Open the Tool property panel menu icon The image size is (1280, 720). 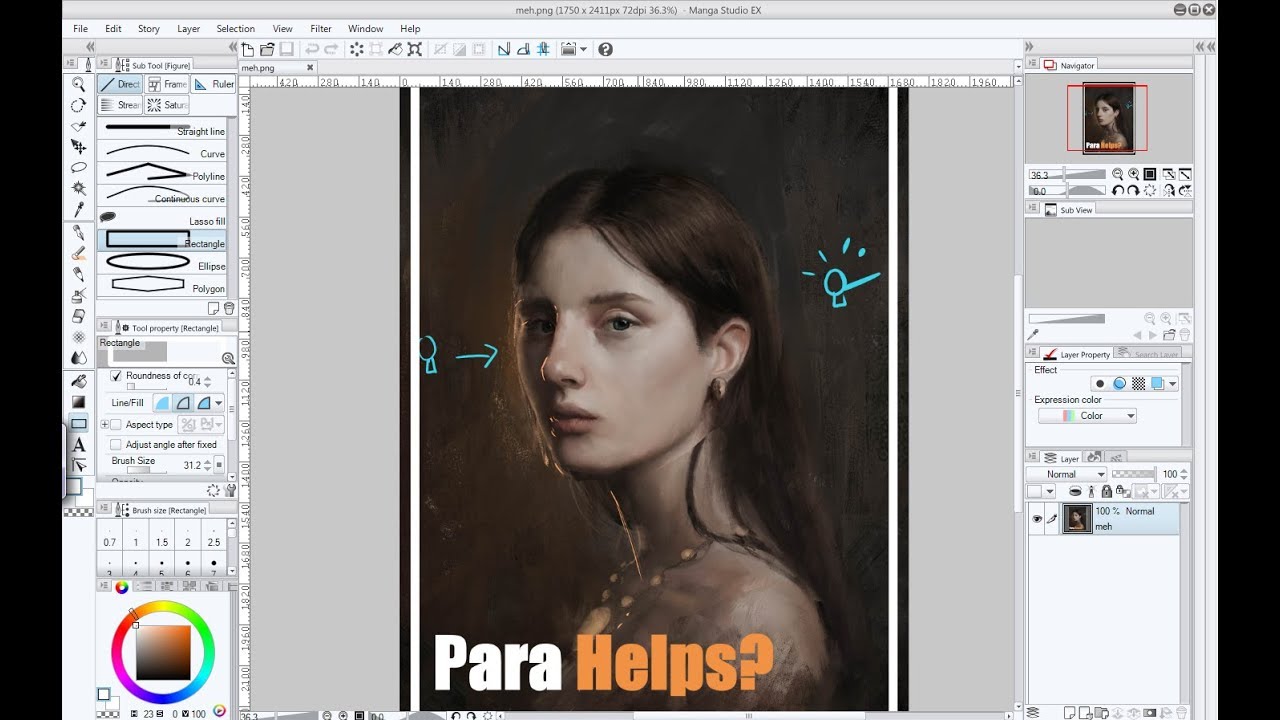[x=104, y=327]
